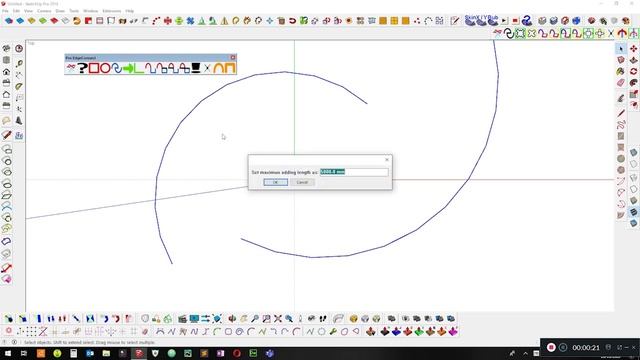Open the Extensions menu

click(111, 11)
